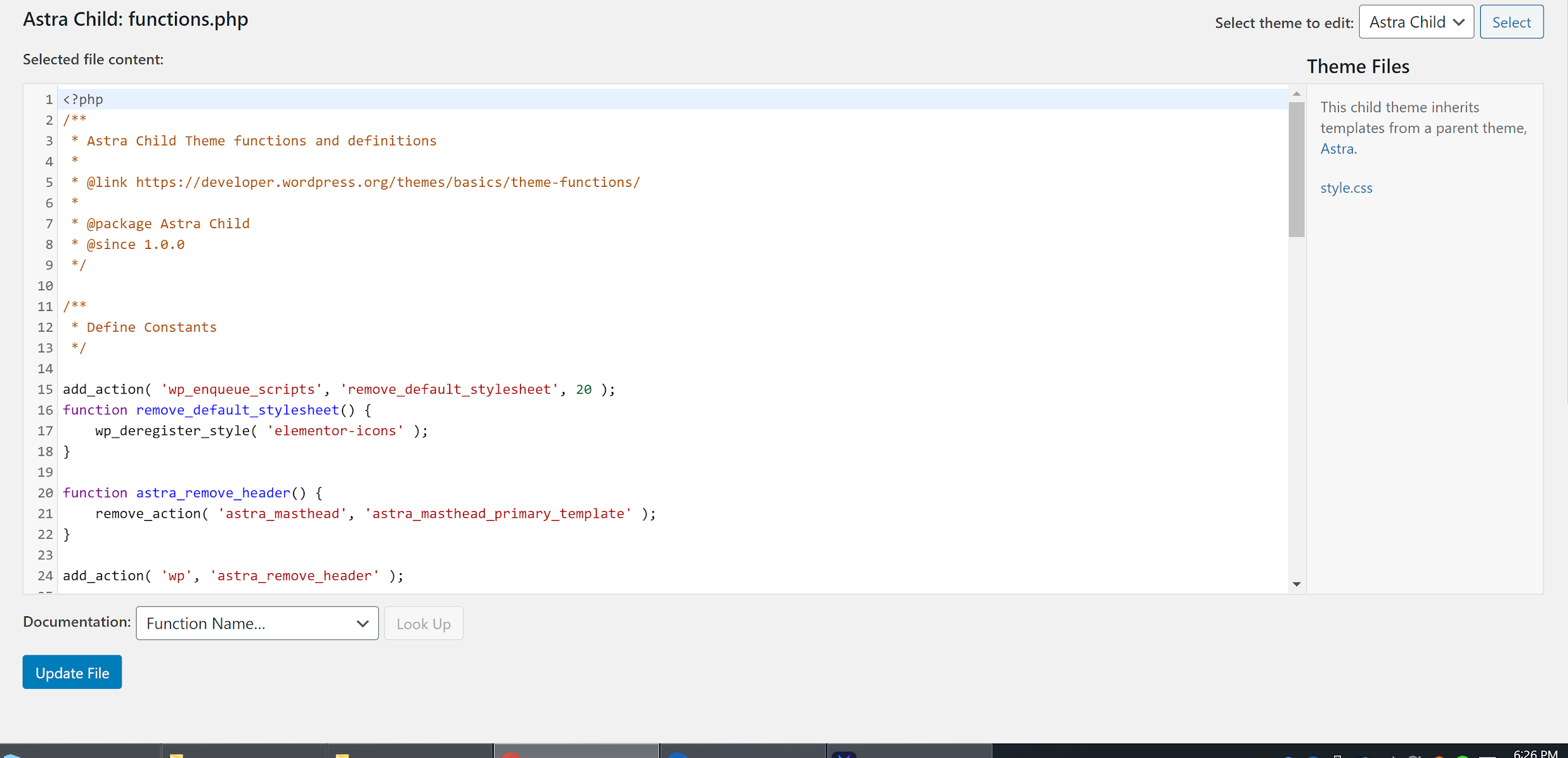Click the editor scrollbar down arrow
1568x758 pixels.
tap(1296, 584)
